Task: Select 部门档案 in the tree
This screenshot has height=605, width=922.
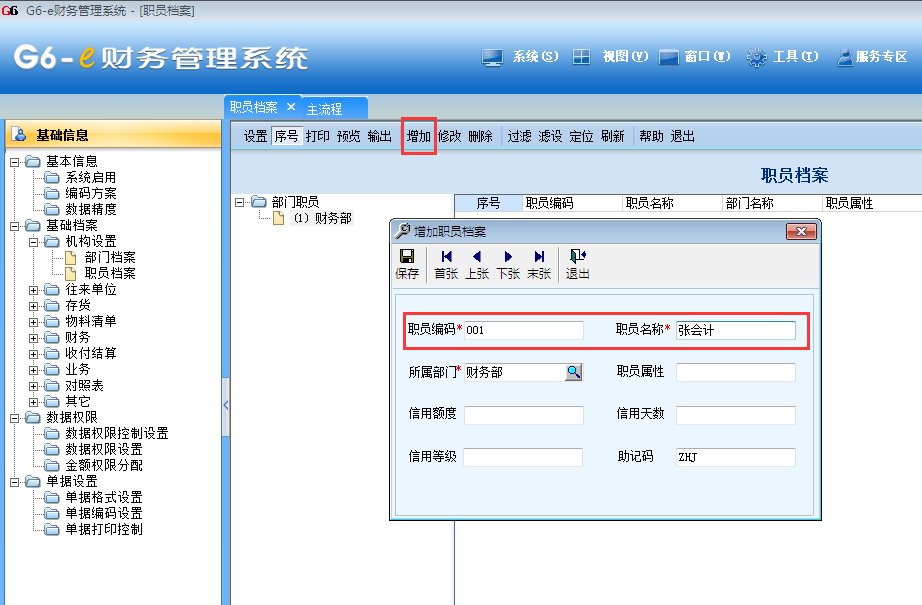Action: click(x=109, y=258)
